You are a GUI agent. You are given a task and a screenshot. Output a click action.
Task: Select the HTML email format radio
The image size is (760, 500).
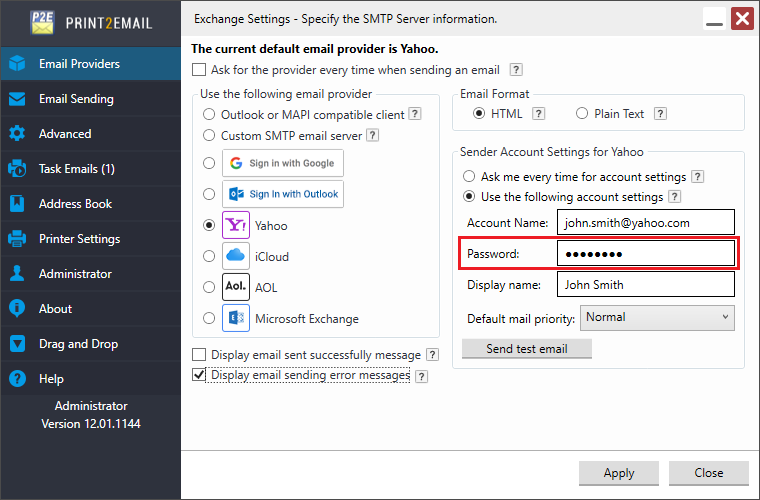479,113
